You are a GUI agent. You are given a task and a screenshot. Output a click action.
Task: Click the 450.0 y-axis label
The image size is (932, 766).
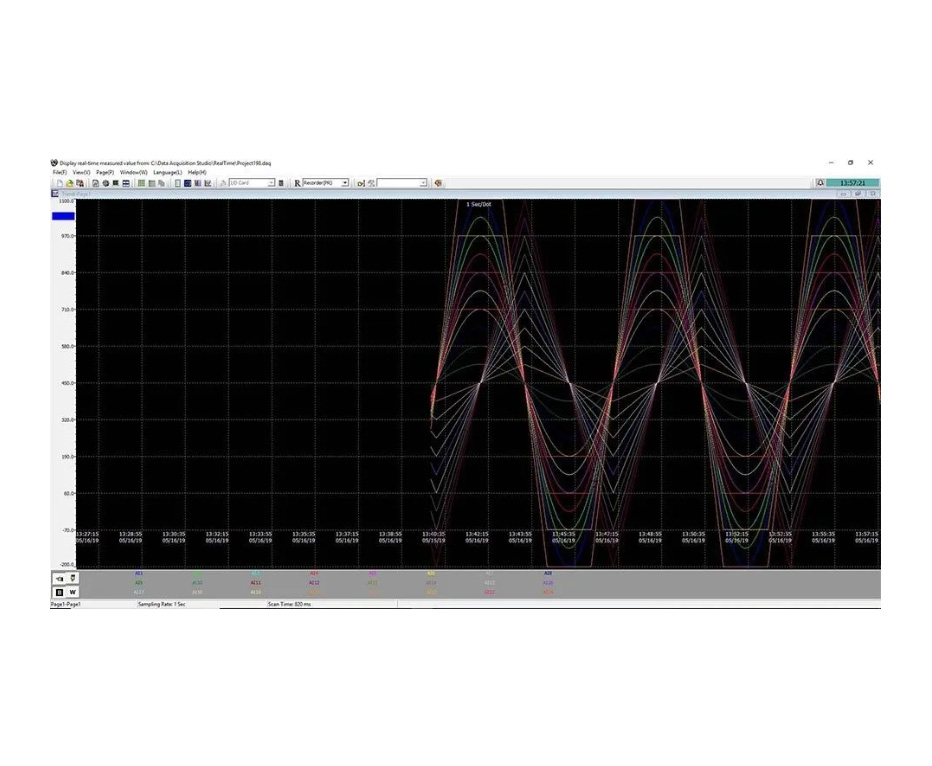pos(67,383)
